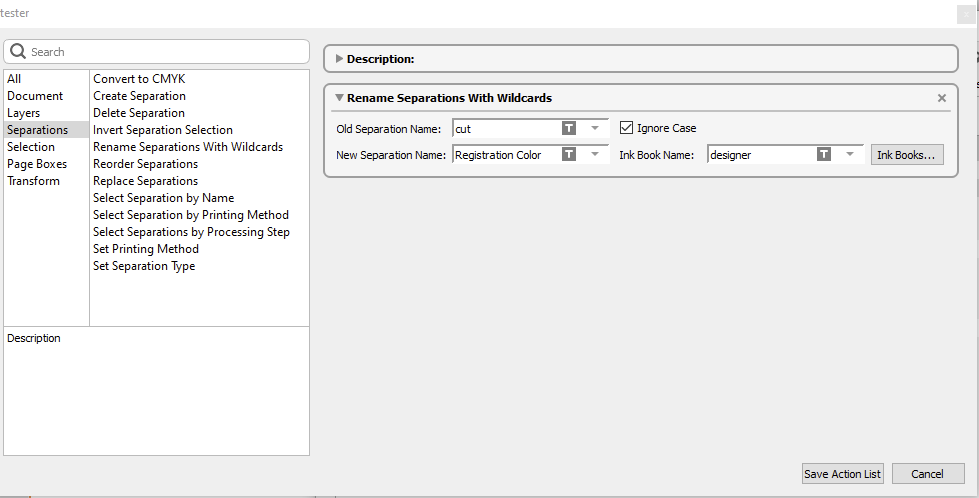Open the Old Separation Name dropdown arrow
The height and width of the screenshot is (498, 979).
click(x=595, y=128)
